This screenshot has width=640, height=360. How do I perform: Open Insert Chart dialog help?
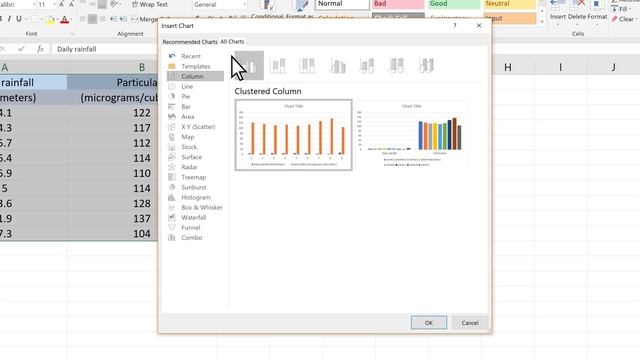tap(455, 26)
